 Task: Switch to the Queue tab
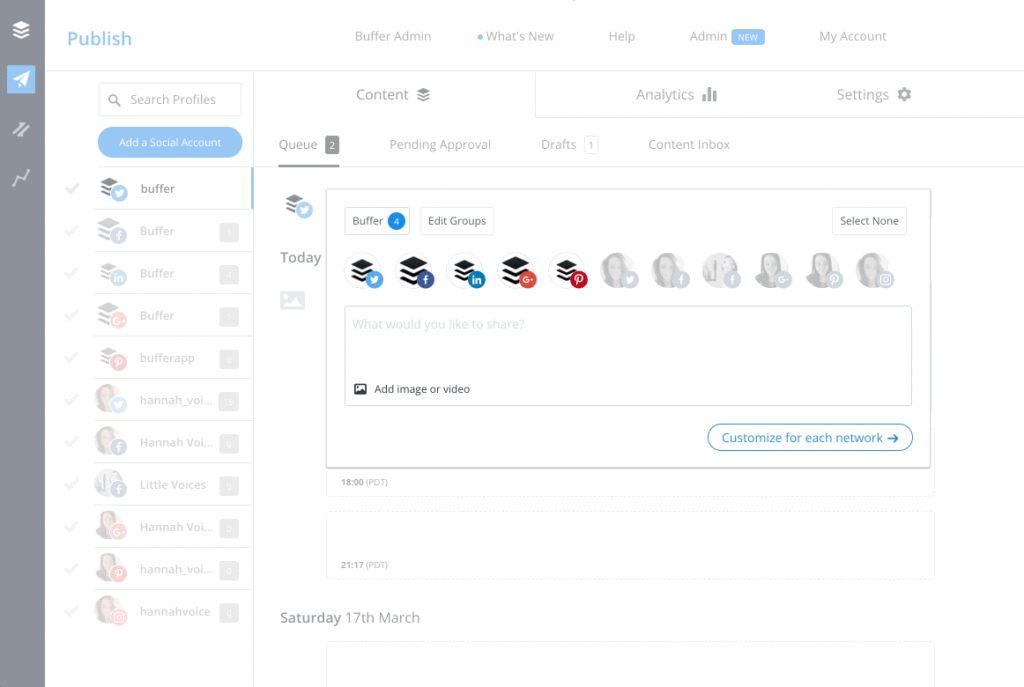tap(308, 145)
